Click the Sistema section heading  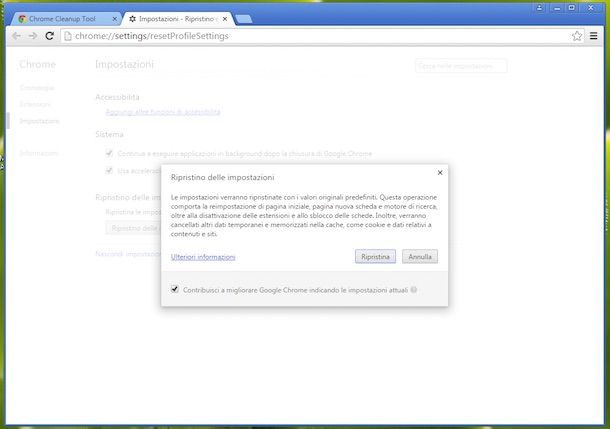tap(109, 134)
